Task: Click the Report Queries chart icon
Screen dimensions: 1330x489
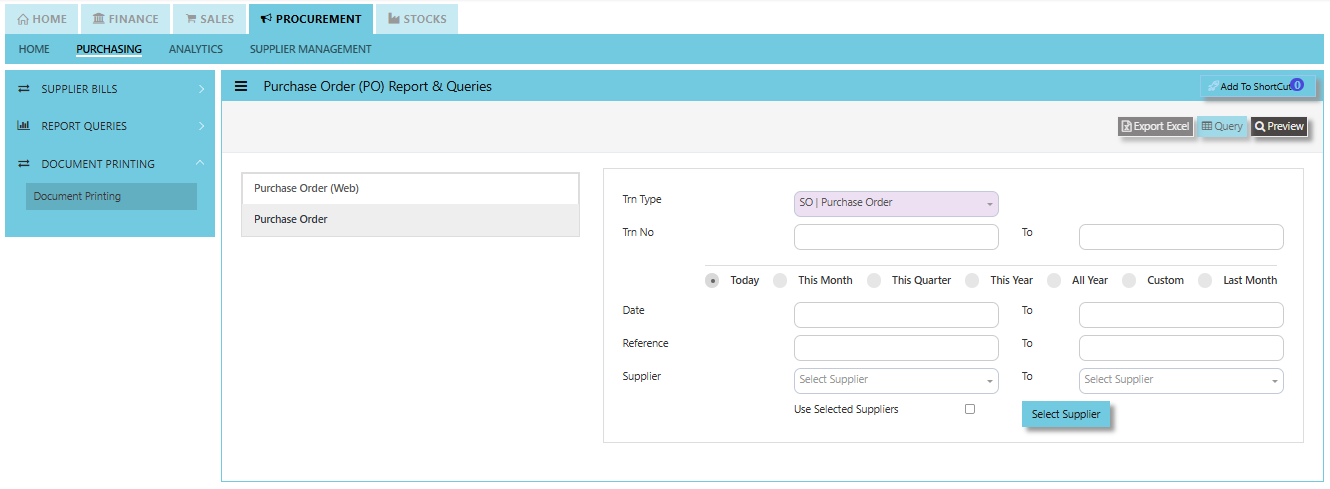Action: (x=23, y=126)
